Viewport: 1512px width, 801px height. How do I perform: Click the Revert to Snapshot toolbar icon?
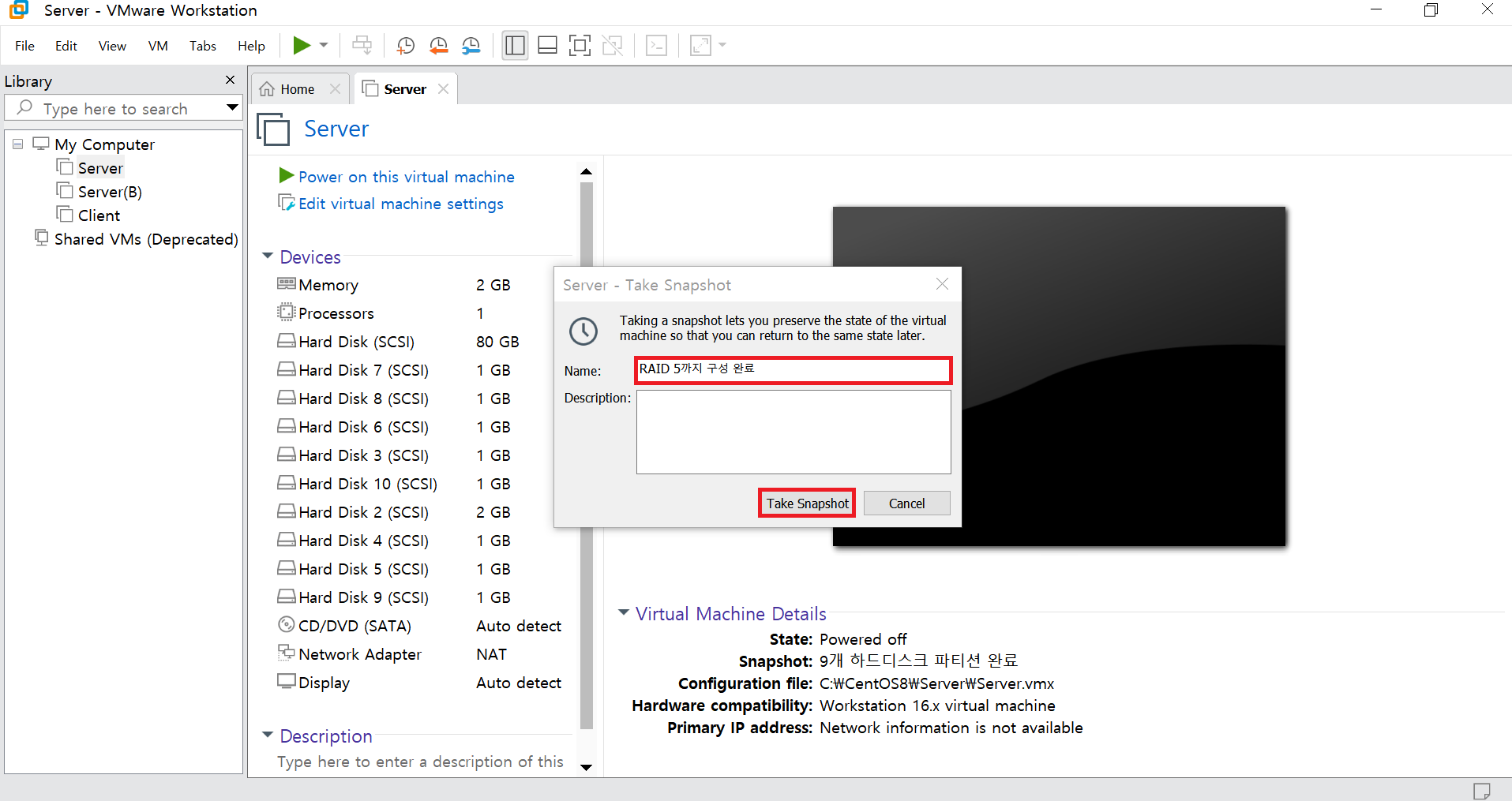click(438, 45)
